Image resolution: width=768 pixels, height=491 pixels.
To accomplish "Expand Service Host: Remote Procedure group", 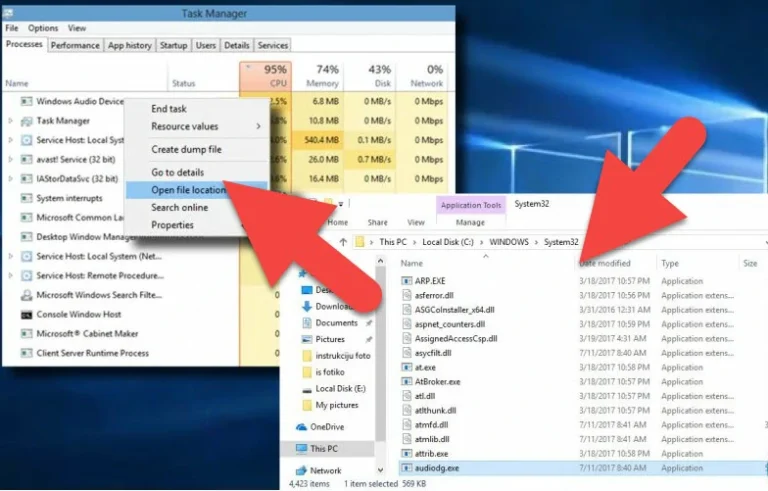I will pos(11,276).
